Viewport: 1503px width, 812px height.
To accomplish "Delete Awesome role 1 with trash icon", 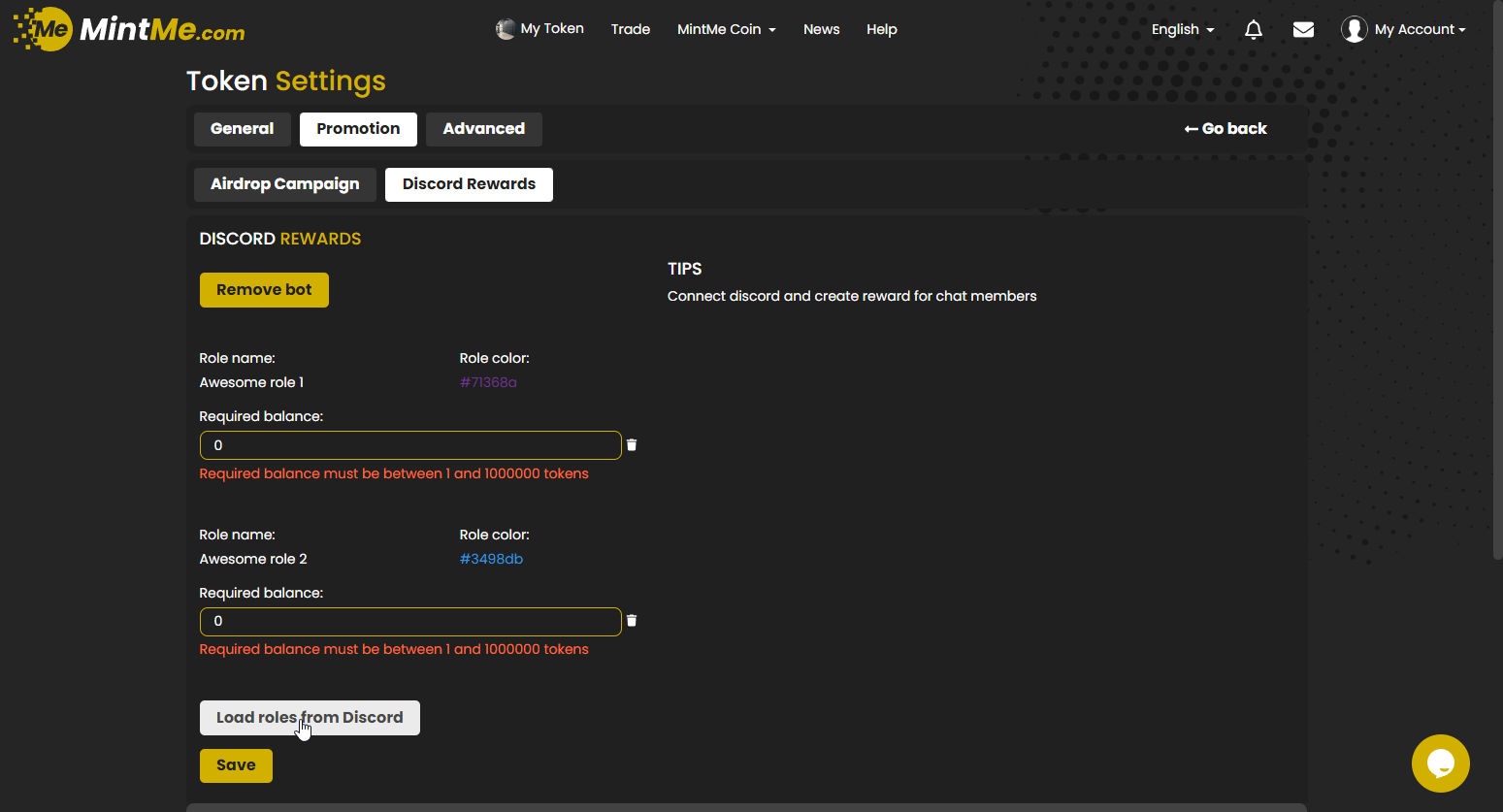I will pos(632,445).
